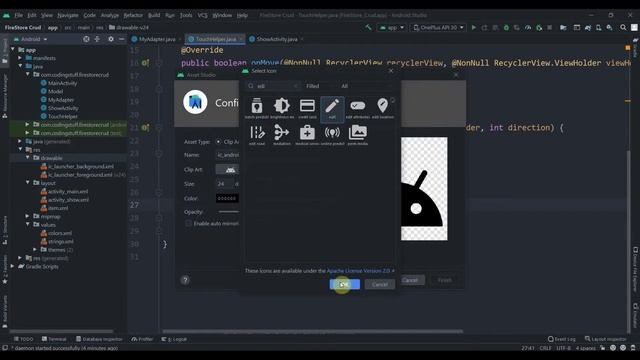Open the Logcat tool window
The width and height of the screenshot is (640, 360).
point(174,339)
